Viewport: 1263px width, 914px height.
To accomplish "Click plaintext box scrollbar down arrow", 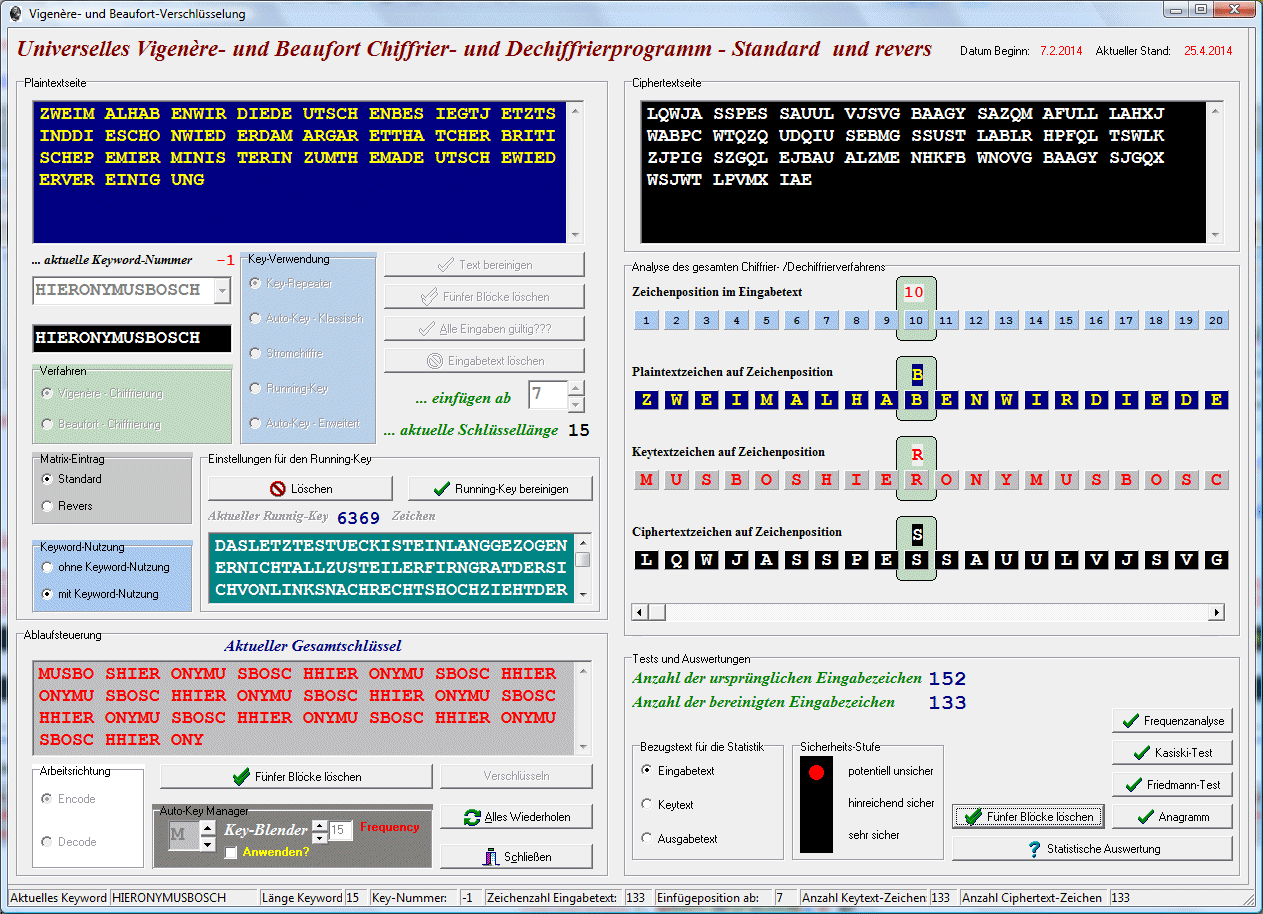I will 575,234.
